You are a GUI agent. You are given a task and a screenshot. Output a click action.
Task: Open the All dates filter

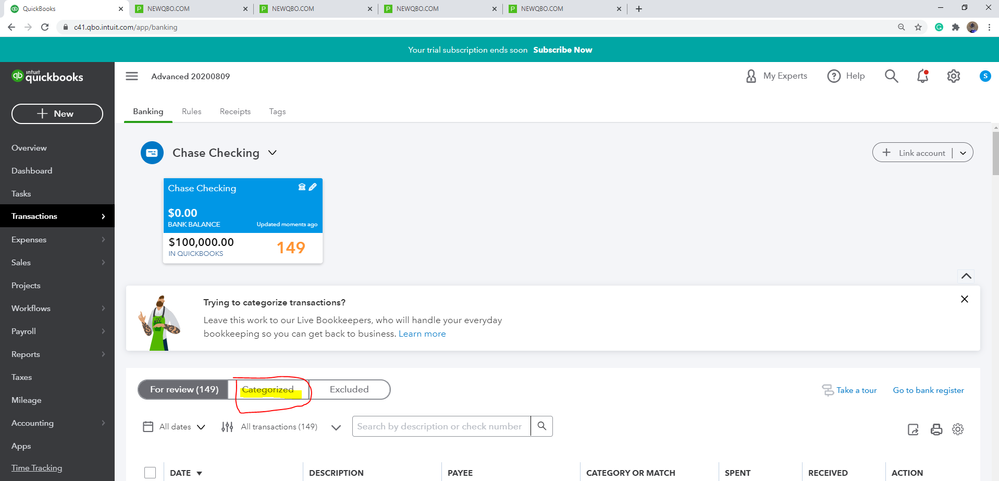click(x=174, y=427)
